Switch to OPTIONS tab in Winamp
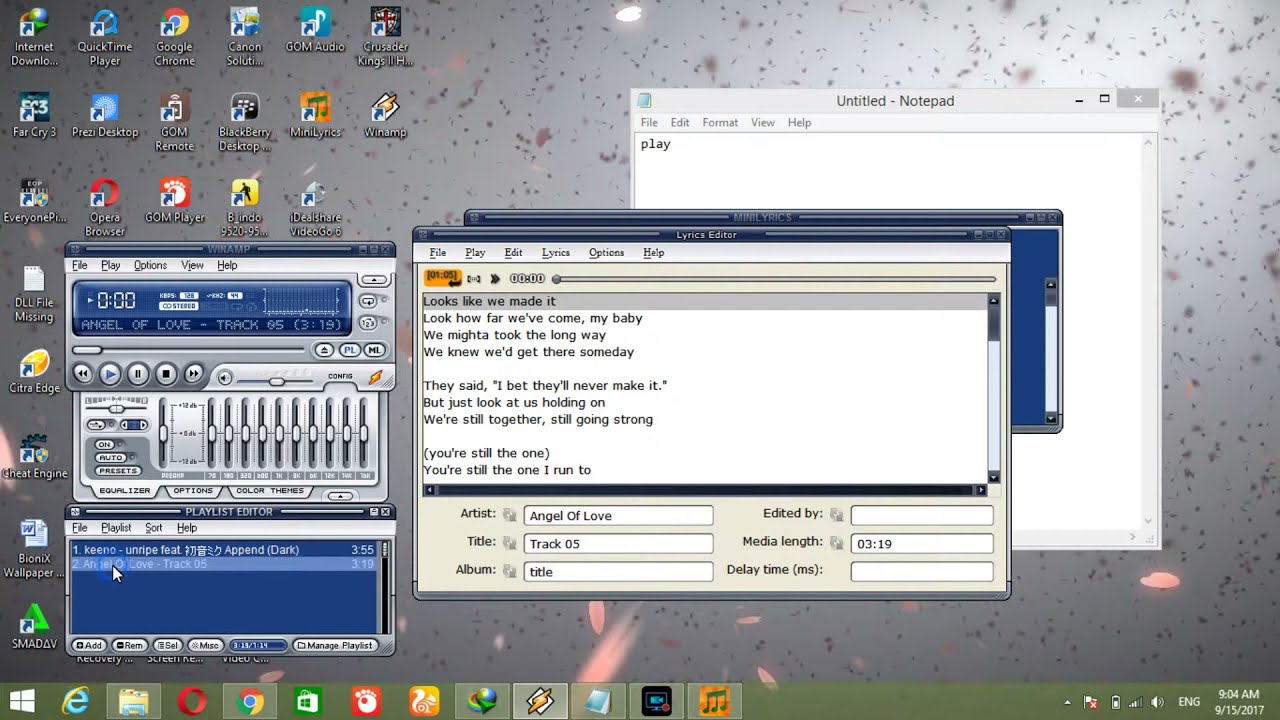 [x=193, y=490]
